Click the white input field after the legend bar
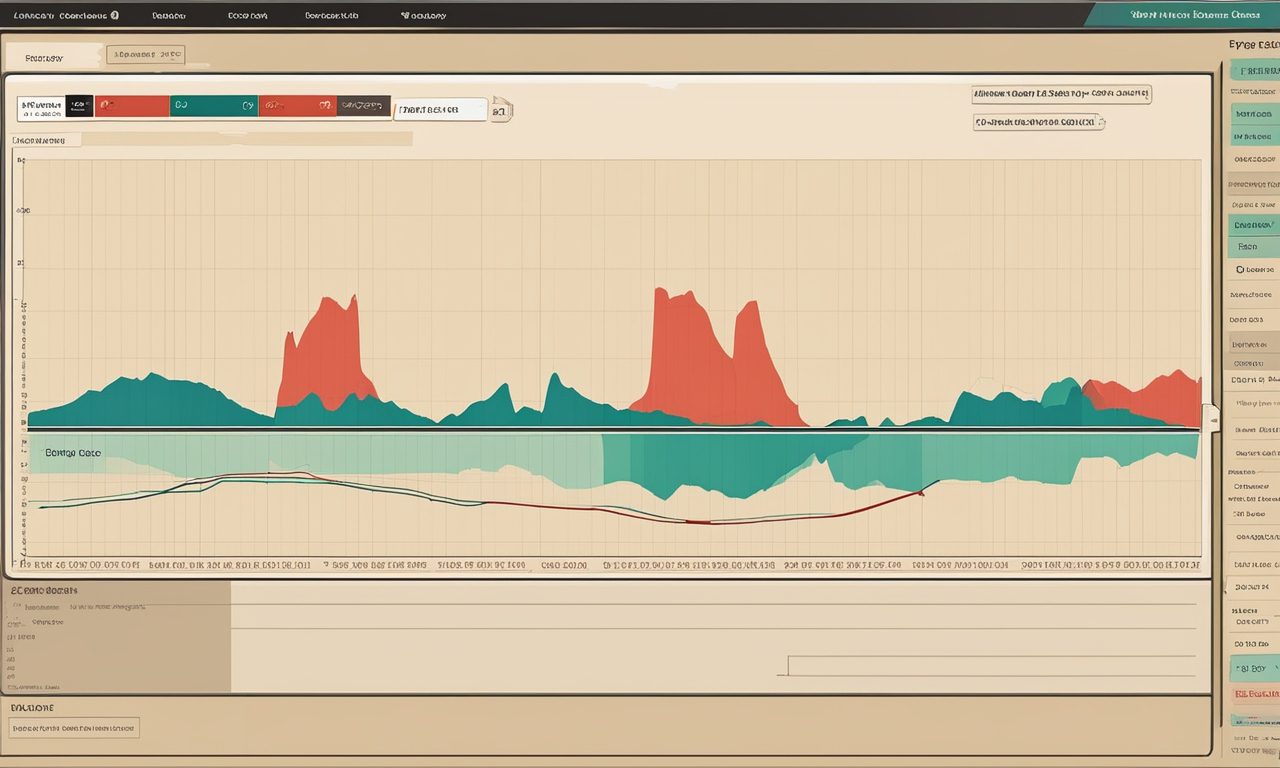This screenshot has height=768, width=1280. [x=440, y=110]
